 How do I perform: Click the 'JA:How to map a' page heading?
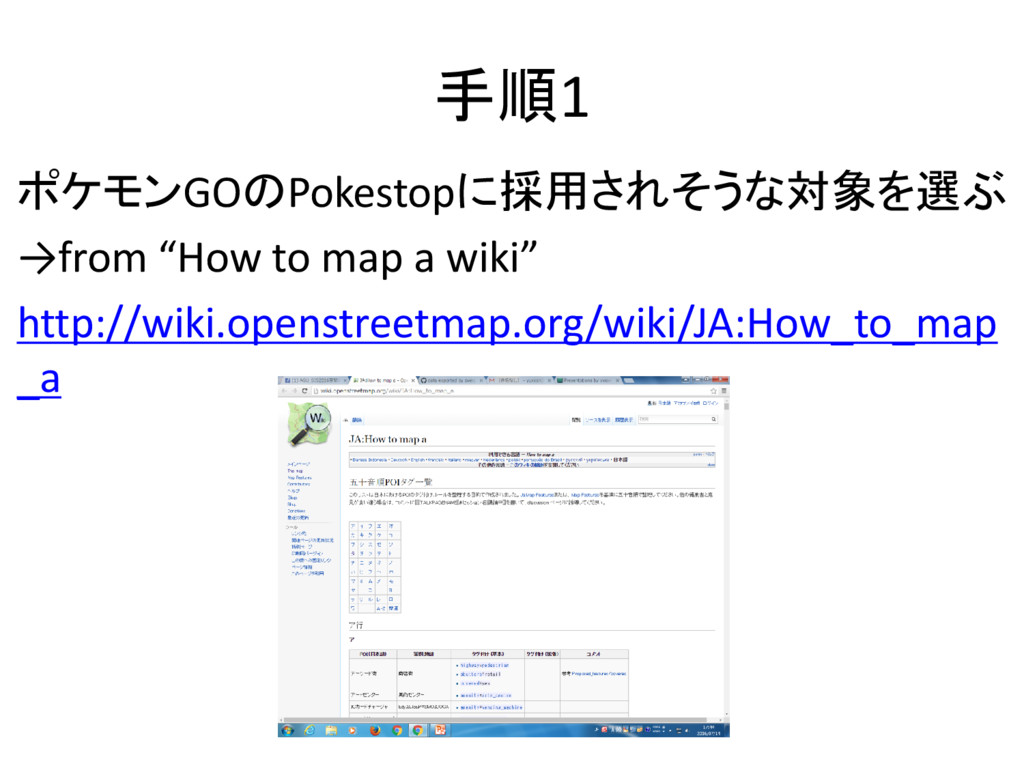tap(387, 439)
